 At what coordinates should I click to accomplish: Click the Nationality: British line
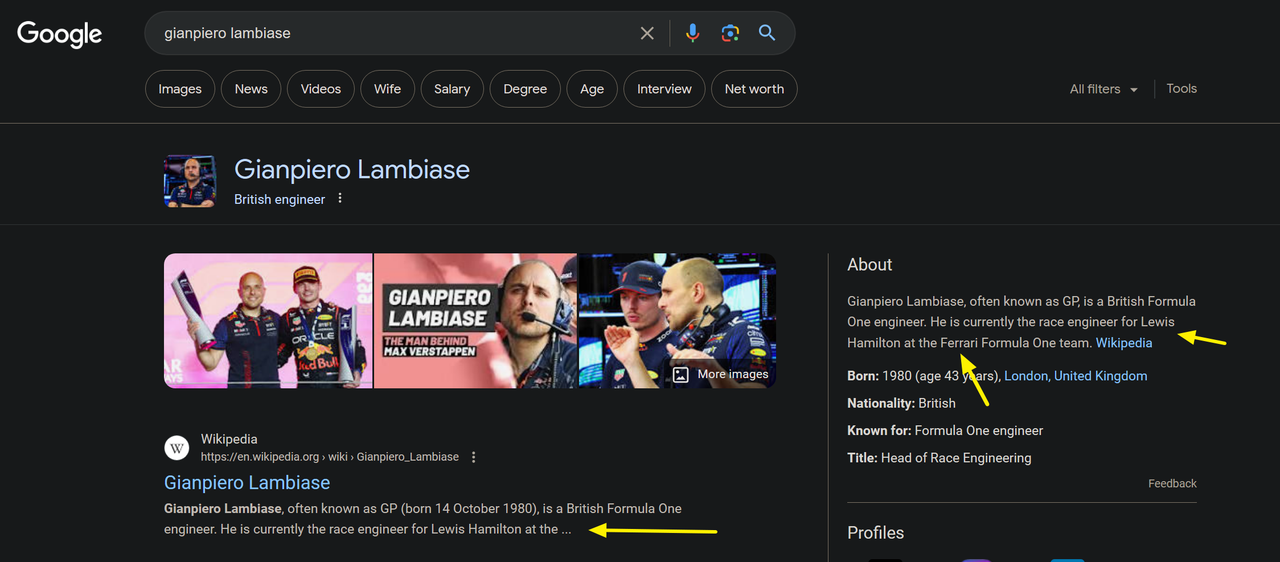pos(901,403)
